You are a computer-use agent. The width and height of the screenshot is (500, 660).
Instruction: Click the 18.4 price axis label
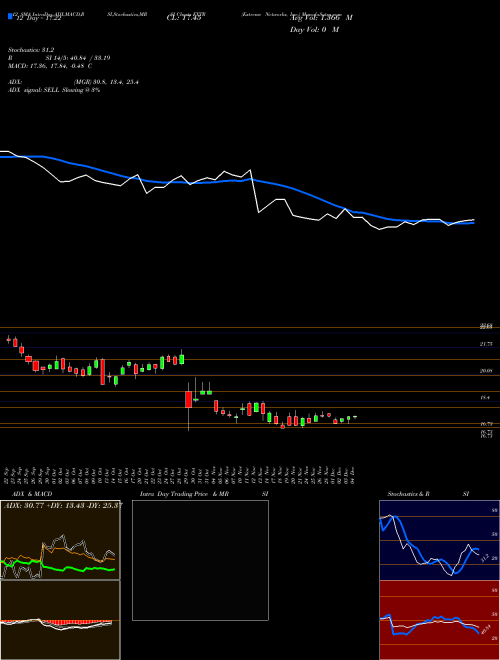pyautogui.click(x=484, y=397)
